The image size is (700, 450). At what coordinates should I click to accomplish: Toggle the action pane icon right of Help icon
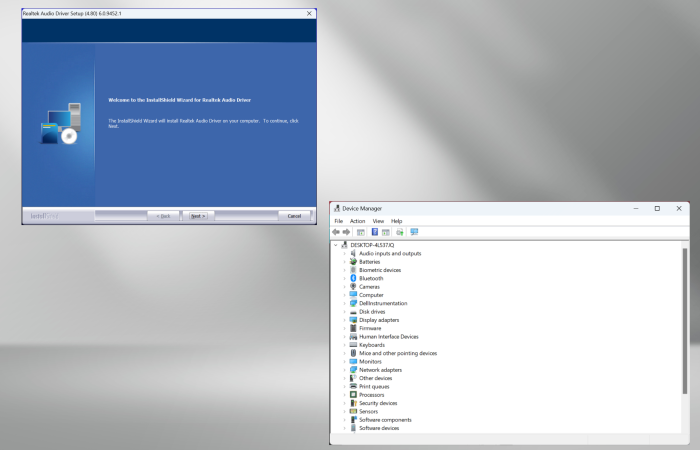pos(386,232)
